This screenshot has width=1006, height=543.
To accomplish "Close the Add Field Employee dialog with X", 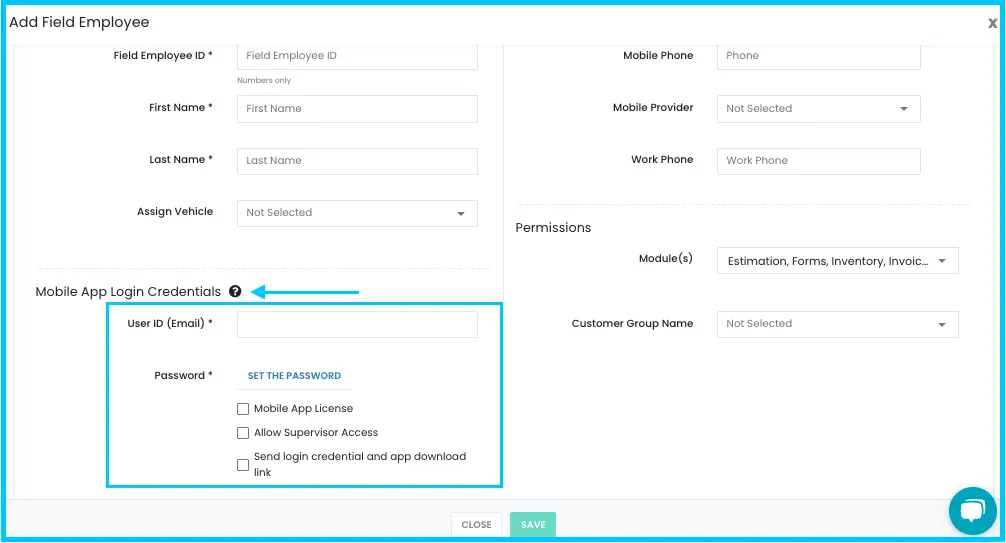I will 993,23.
